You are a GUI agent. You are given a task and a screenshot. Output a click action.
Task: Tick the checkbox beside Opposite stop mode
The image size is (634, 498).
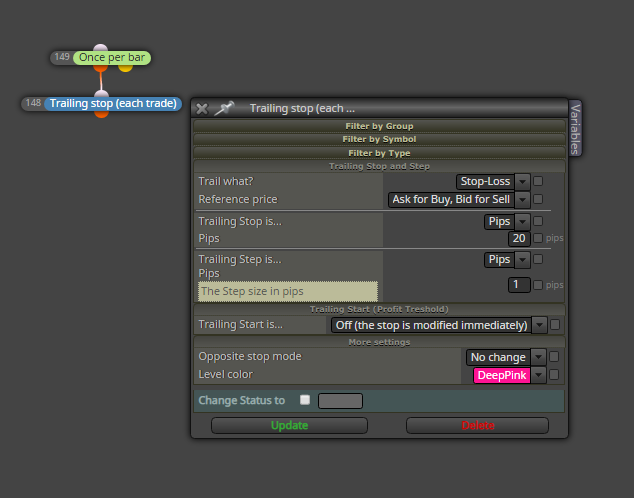(554, 357)
